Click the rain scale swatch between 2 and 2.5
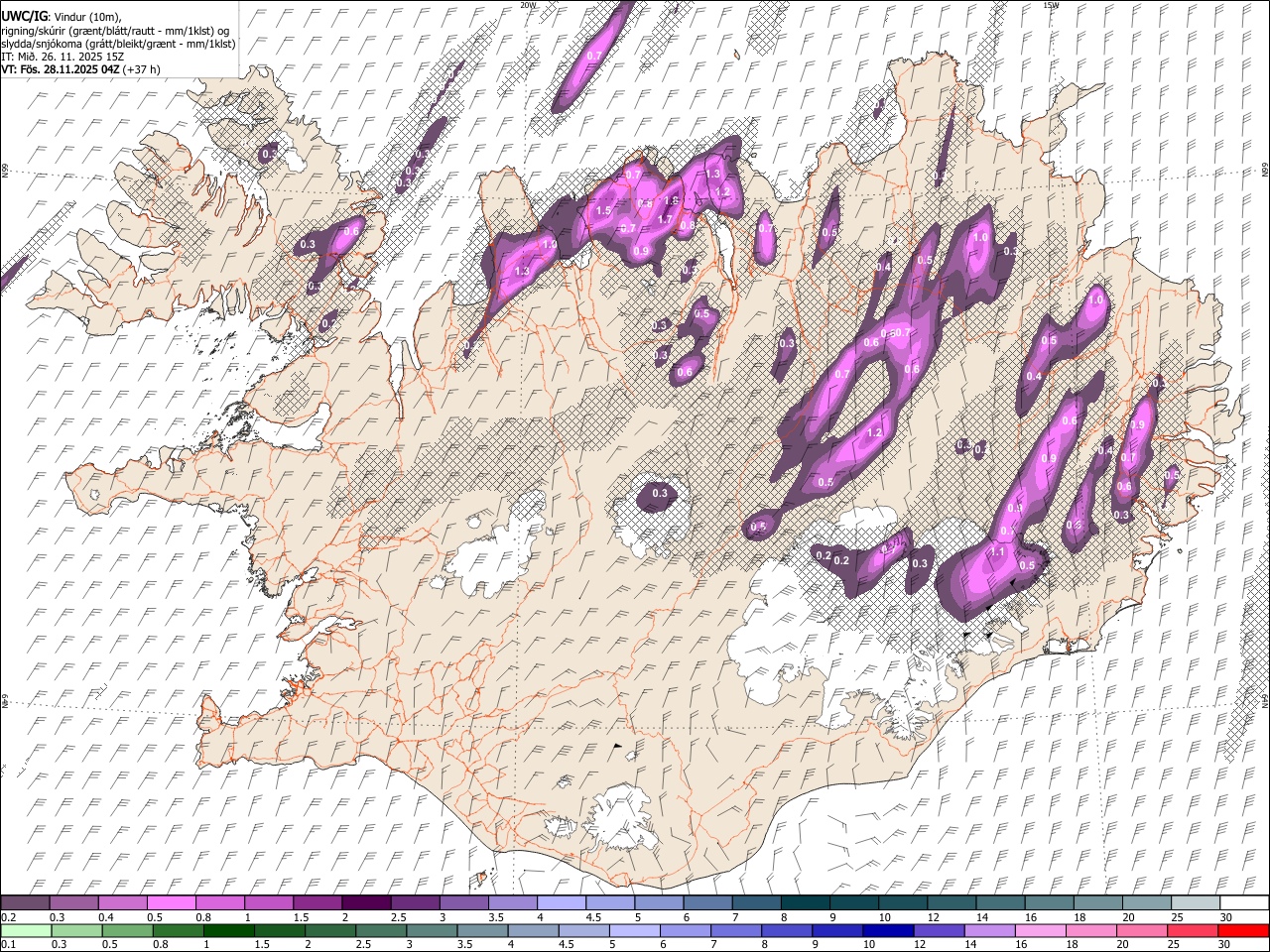The image size is (1270, 952). (330, 930)
